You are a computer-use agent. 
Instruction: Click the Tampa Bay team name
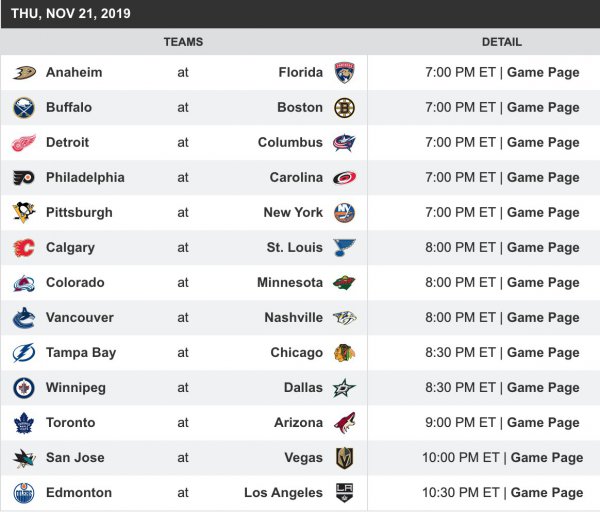(81, 352)
